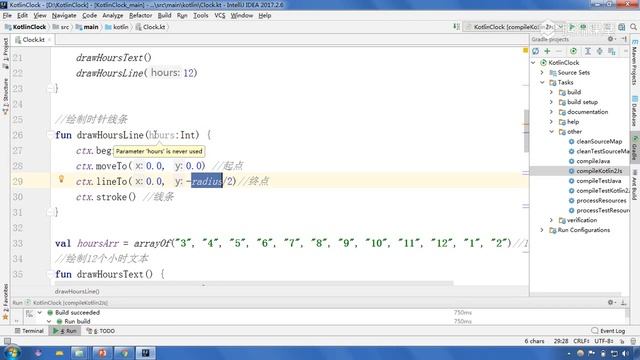Collapse the Build succeeded node in Run panel
Image resolution: width=640 pixels, height=360 pixels.
(x=40, y=313)
